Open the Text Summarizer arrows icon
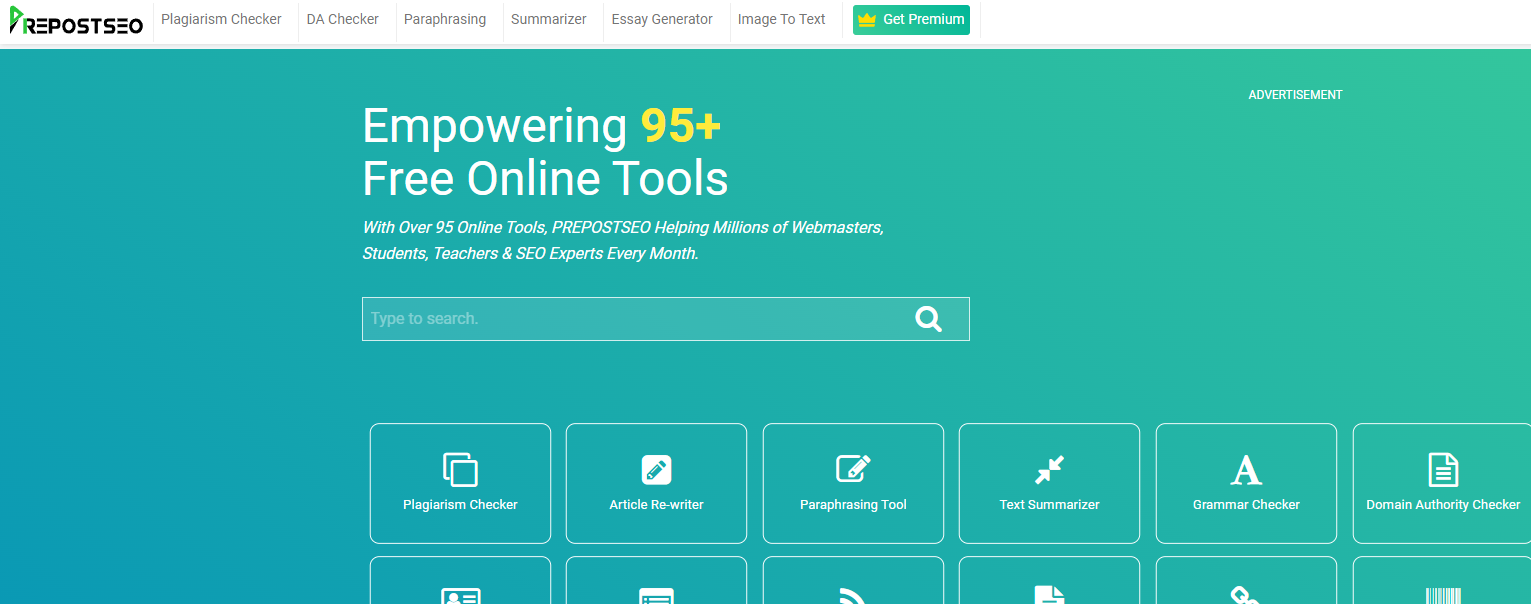This screenshot has height=604, width=1531. (x=1049, y=469)
